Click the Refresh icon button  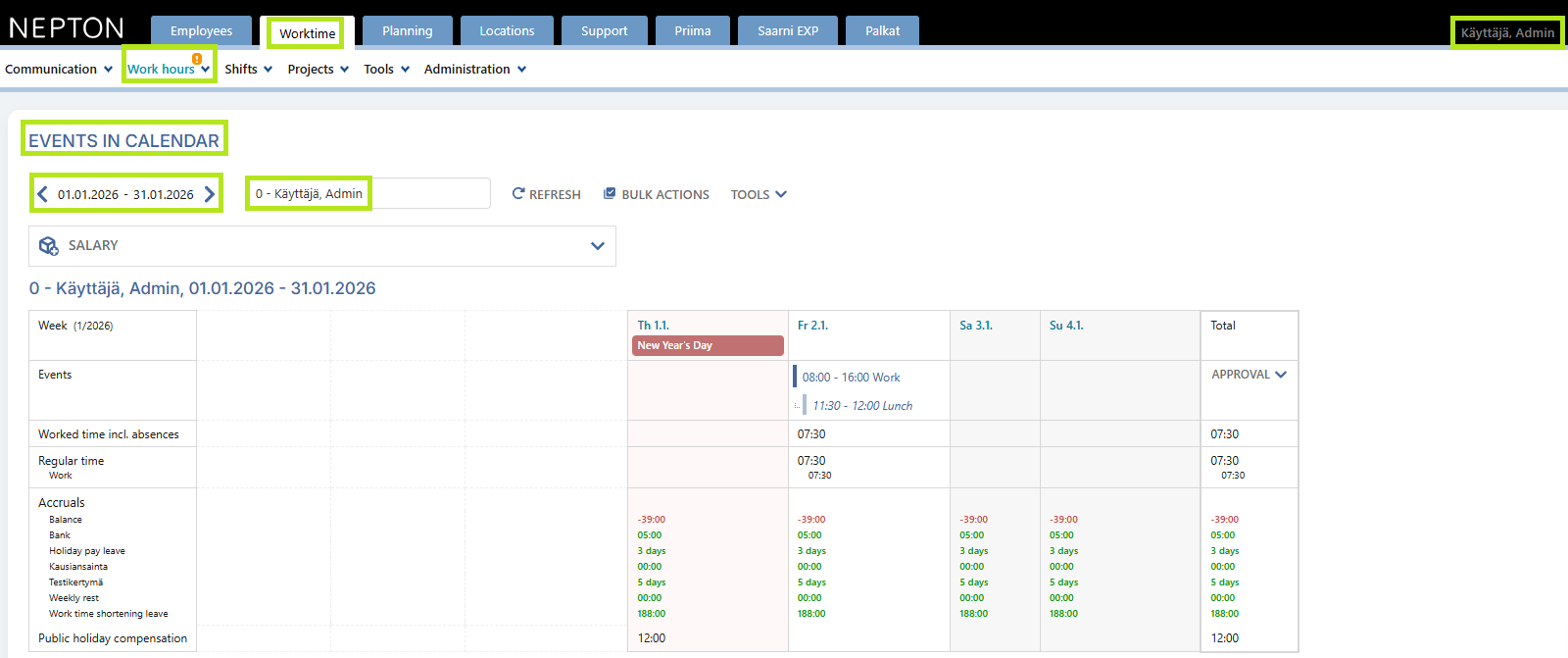click(x=518, y=194)
